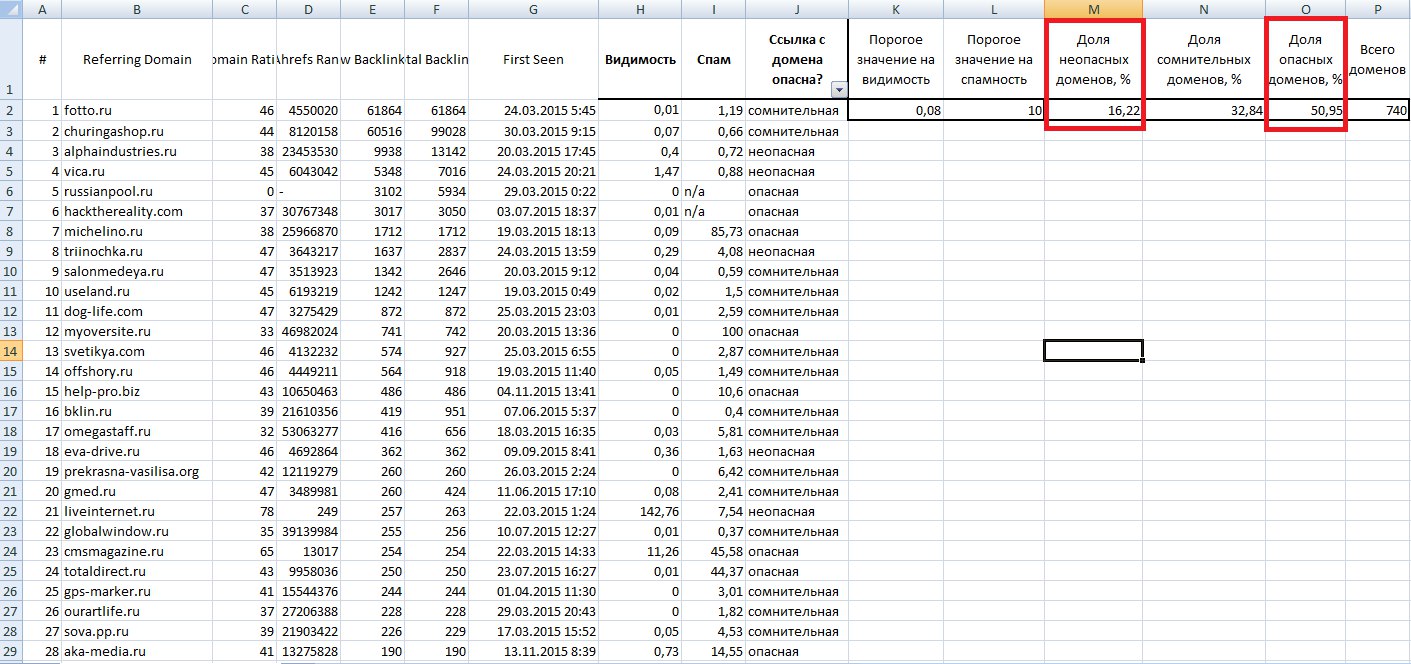This screenshot has height=664, width=1411.
Task: Click the date 24.03.2015 5:45
Action: [533, 111]
